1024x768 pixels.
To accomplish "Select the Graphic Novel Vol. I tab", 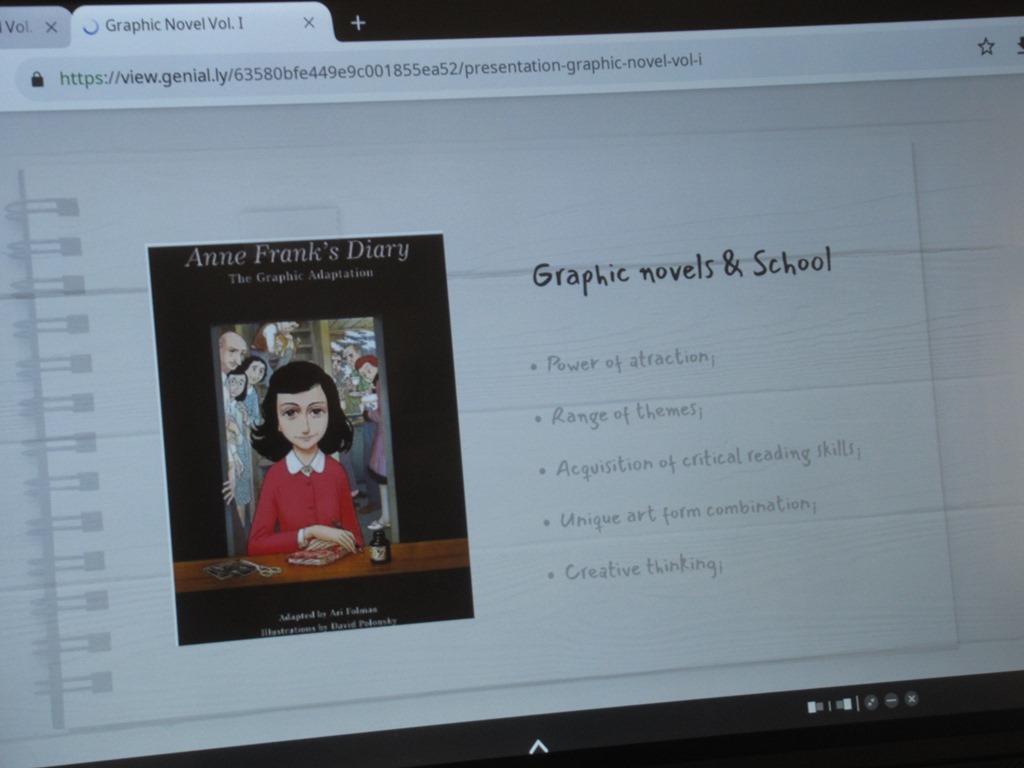I will [200, 25].
